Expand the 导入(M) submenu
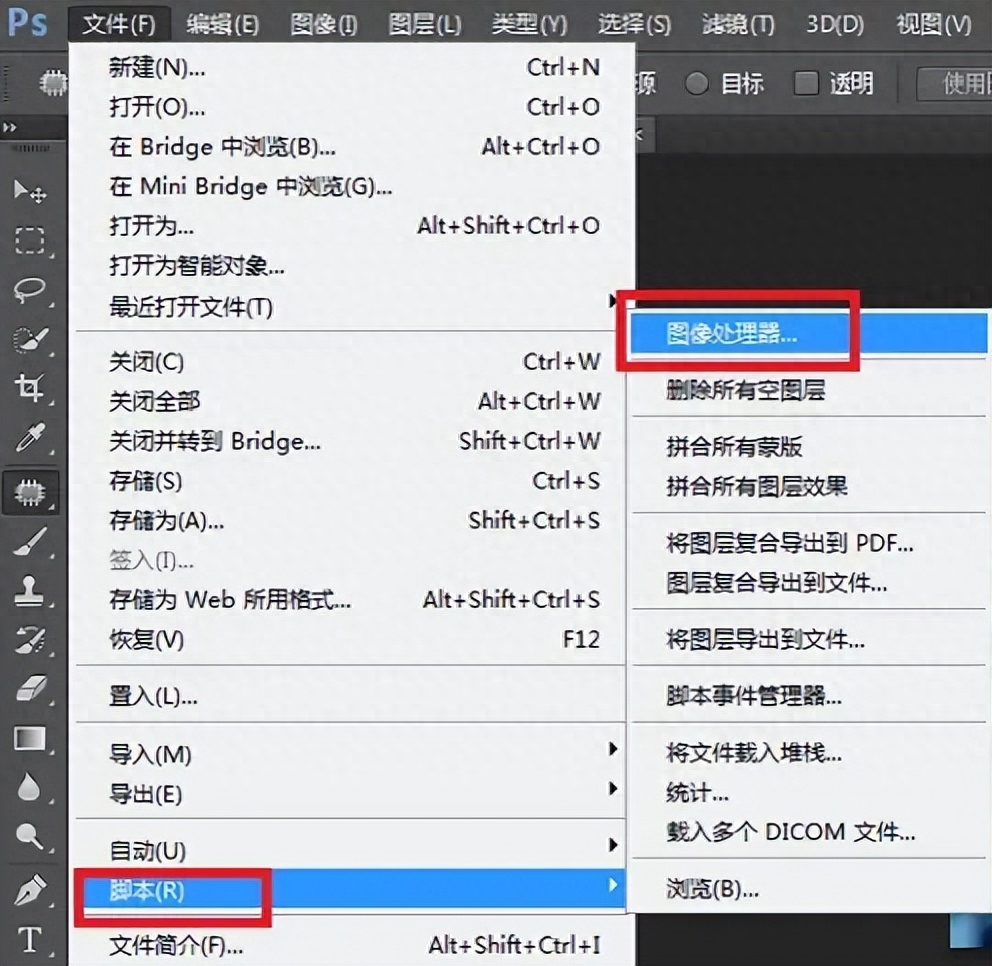 tap(351, 754)
